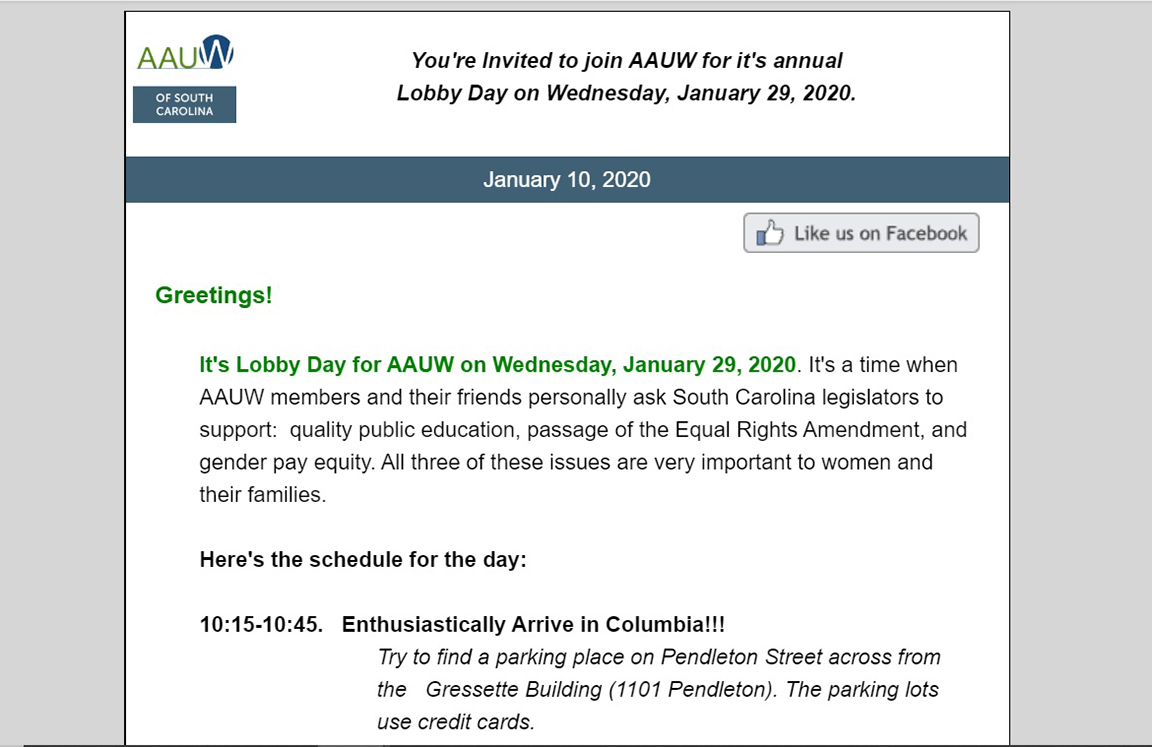
Task: Click the AAUW logo
Action: tap(185, 53)
